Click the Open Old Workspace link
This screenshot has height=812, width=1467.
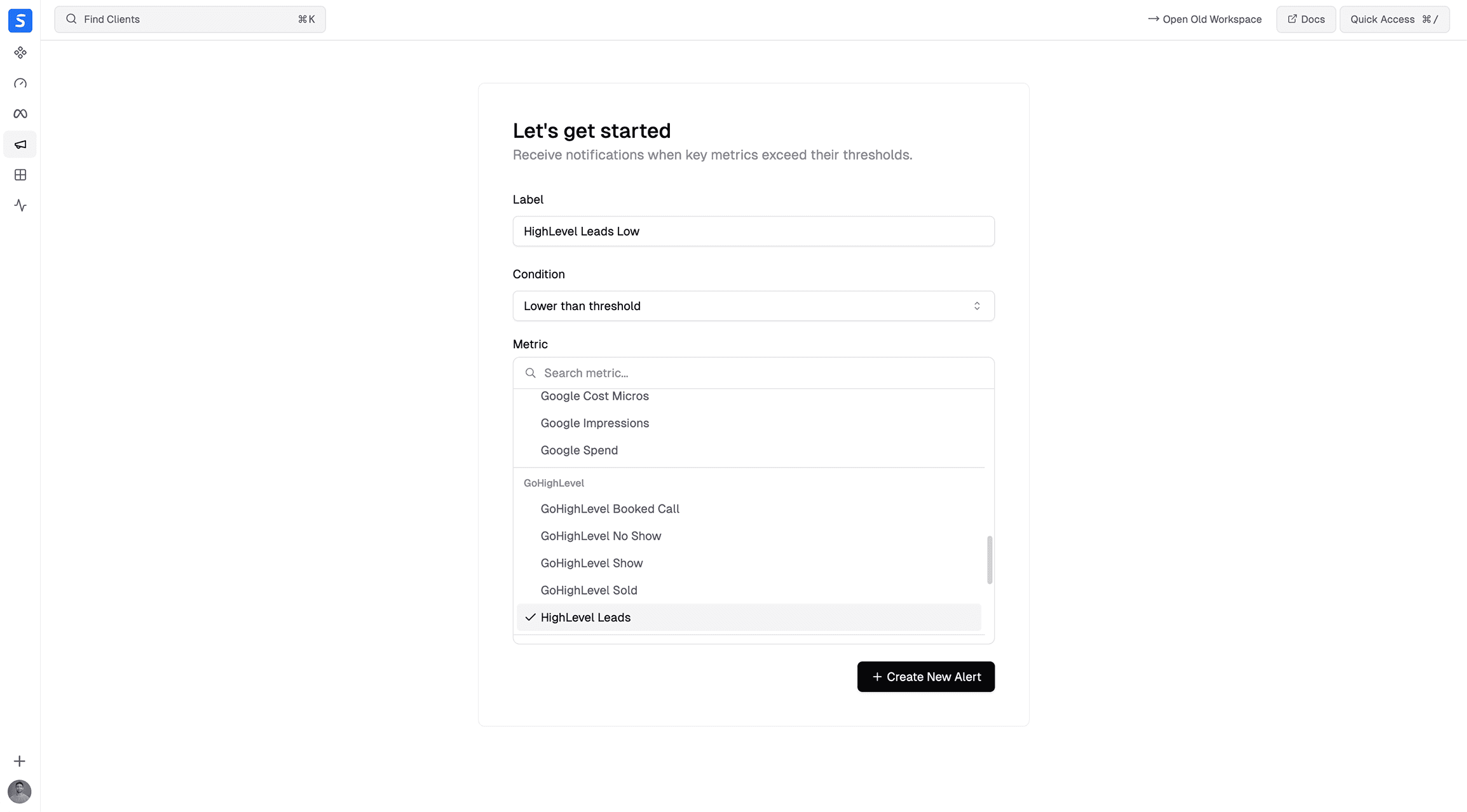click(1204, 19)
